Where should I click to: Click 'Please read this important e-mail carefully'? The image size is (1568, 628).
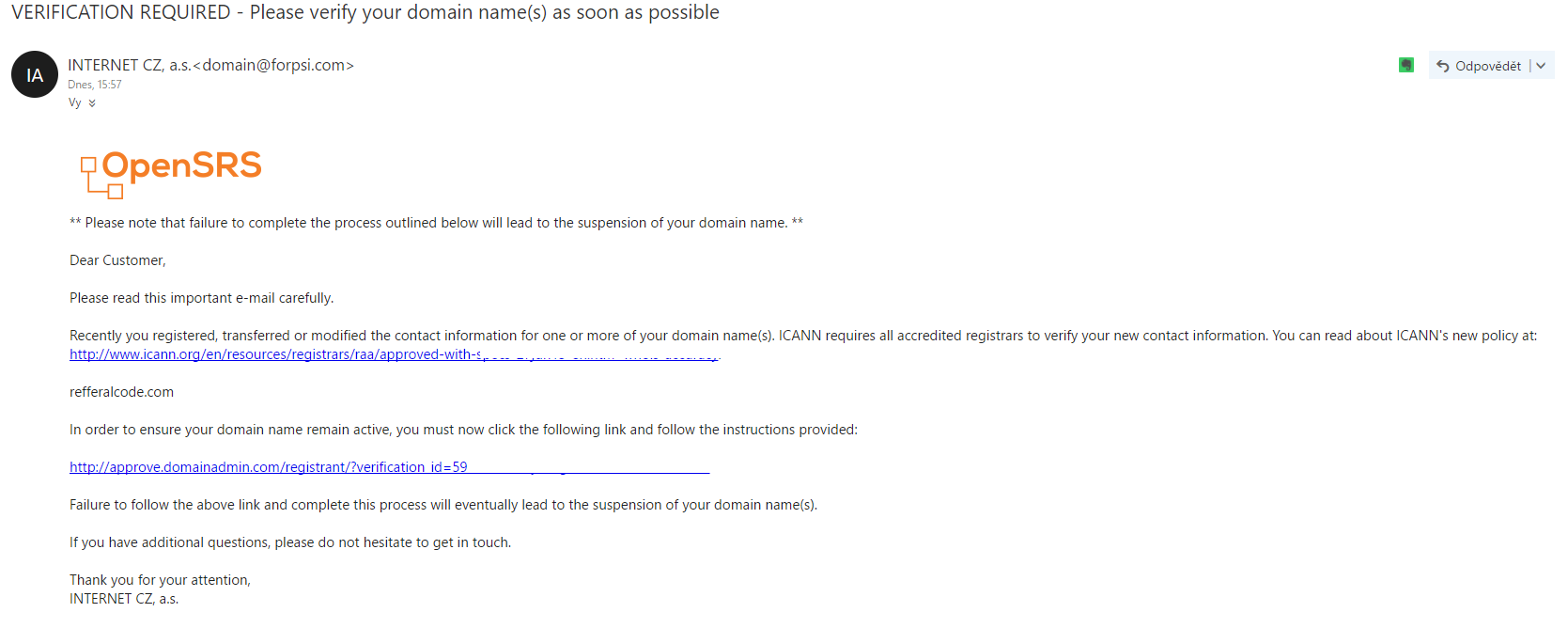coord(201,298)
